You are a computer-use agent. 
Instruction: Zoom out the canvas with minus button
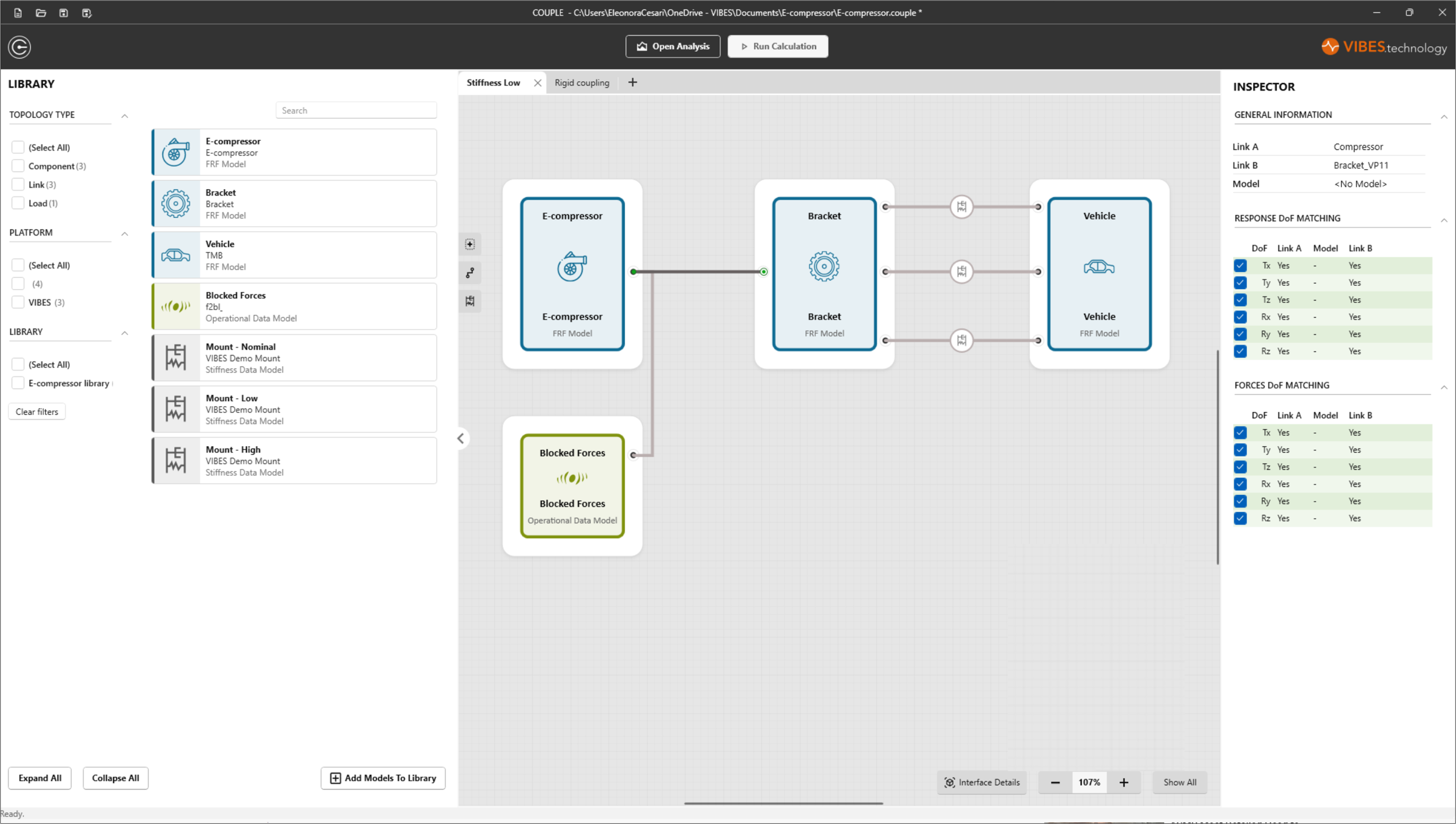coord(1055,783)
